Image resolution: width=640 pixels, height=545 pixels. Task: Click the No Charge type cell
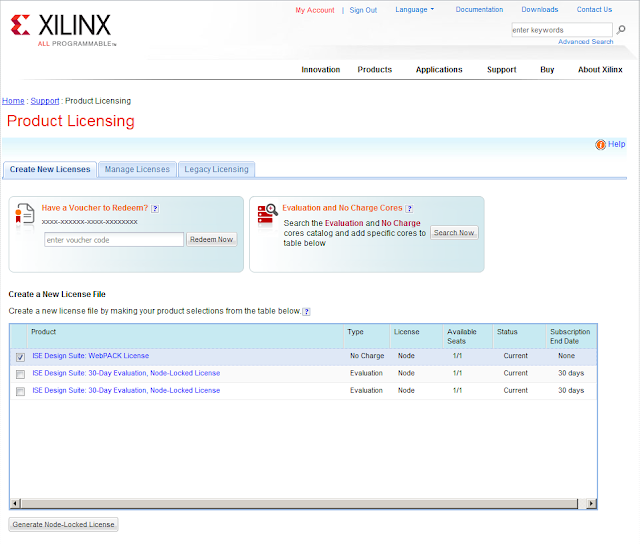(367, 356)
